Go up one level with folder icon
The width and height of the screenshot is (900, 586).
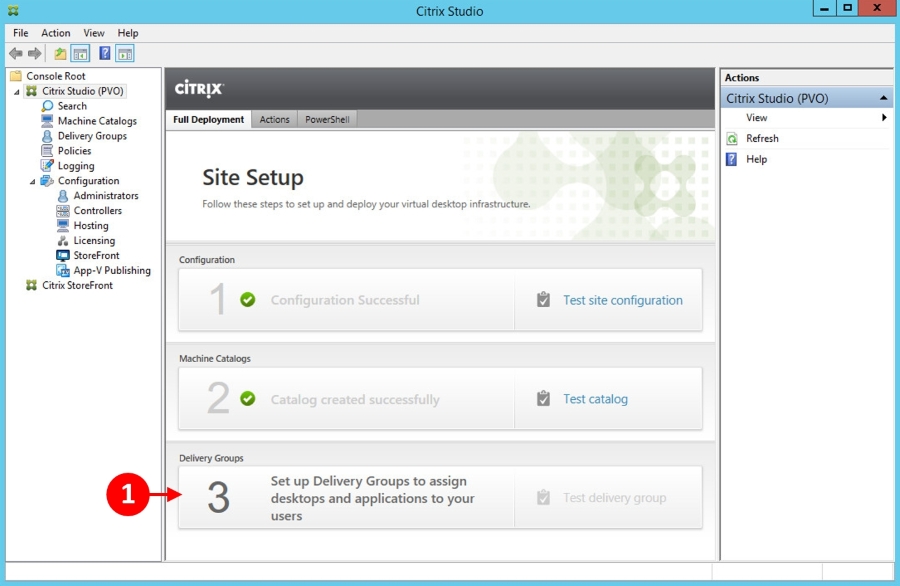[60, 54]
